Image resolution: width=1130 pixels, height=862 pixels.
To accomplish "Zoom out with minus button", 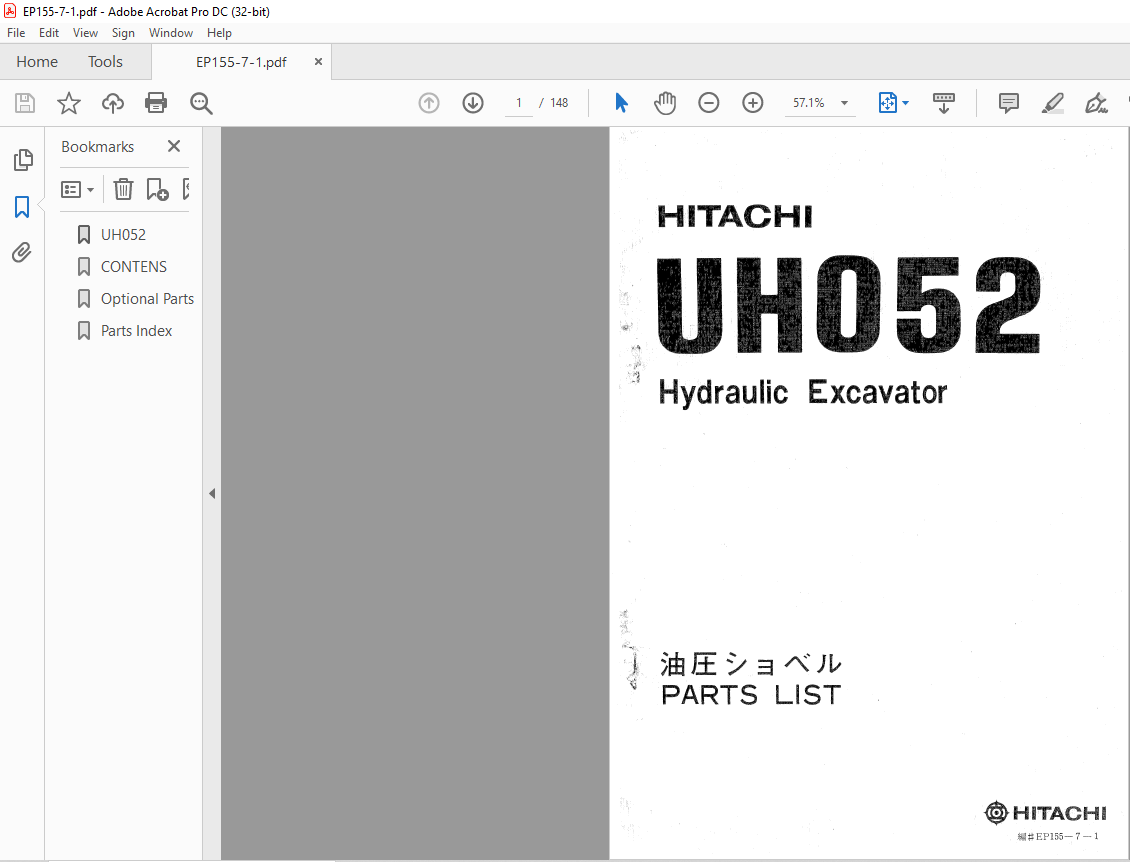I will (x=708, y=103).
